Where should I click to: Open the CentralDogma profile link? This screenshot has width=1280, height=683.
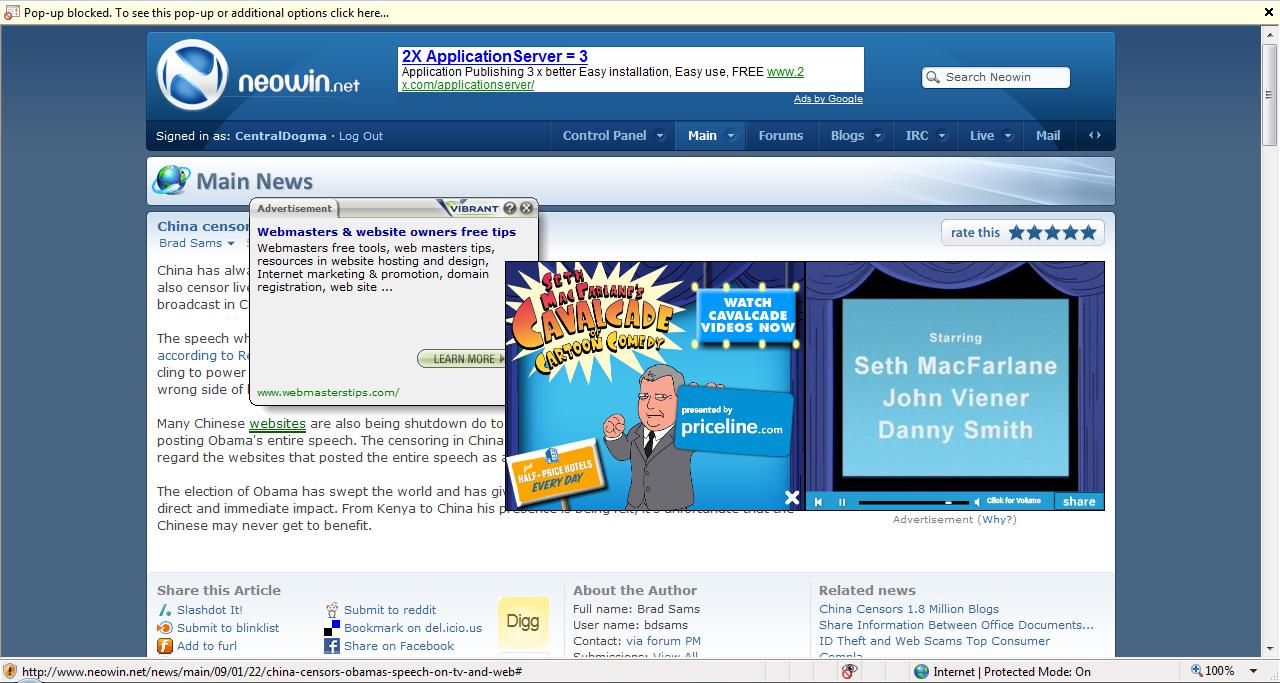tap(280, 136)
